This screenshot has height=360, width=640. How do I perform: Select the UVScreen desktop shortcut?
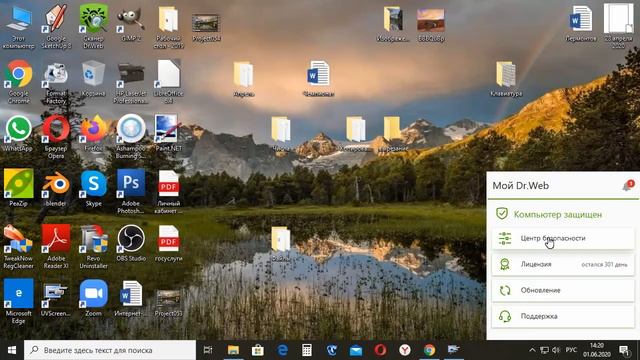56,299
